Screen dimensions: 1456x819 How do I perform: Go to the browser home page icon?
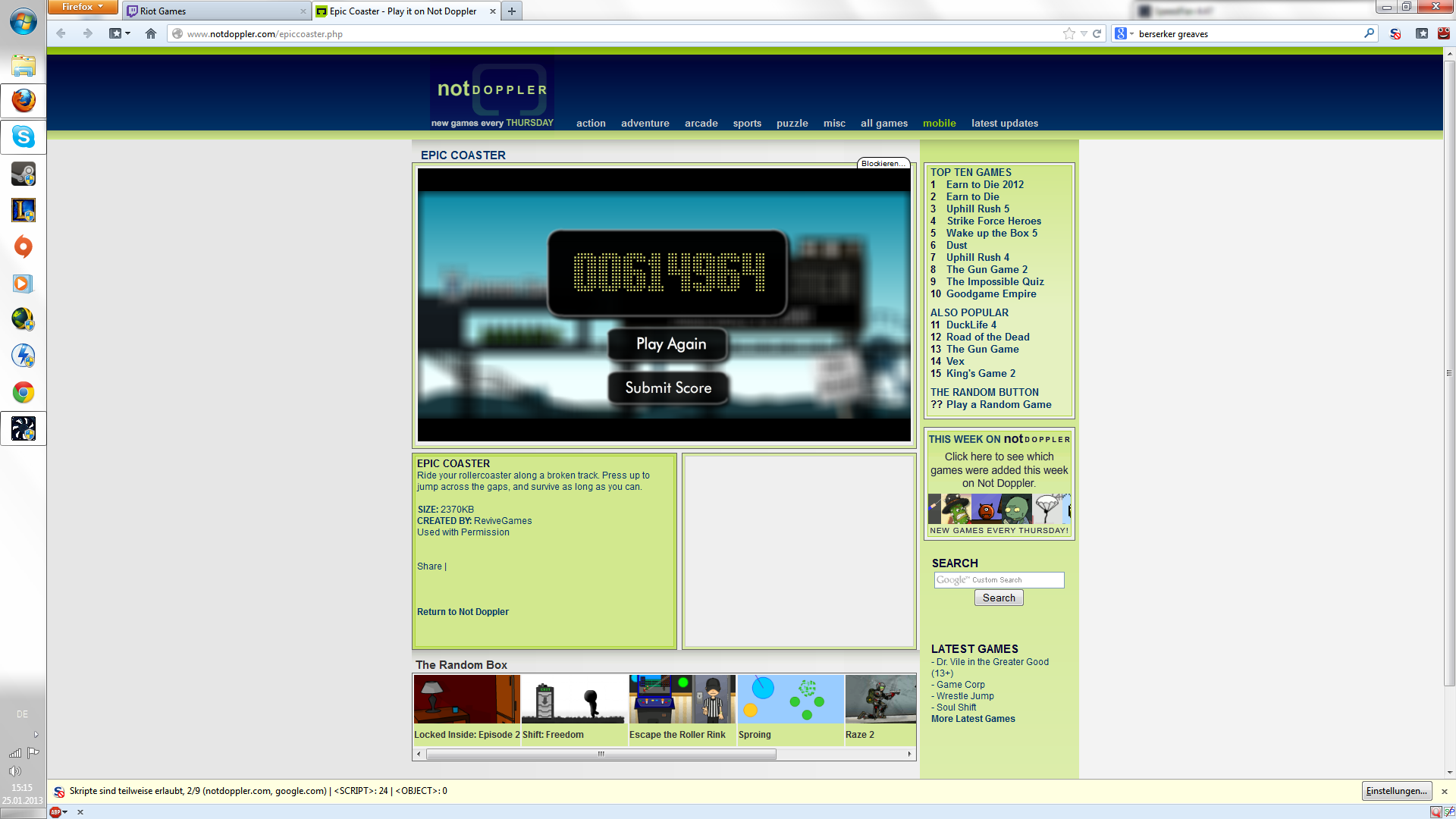151,33
